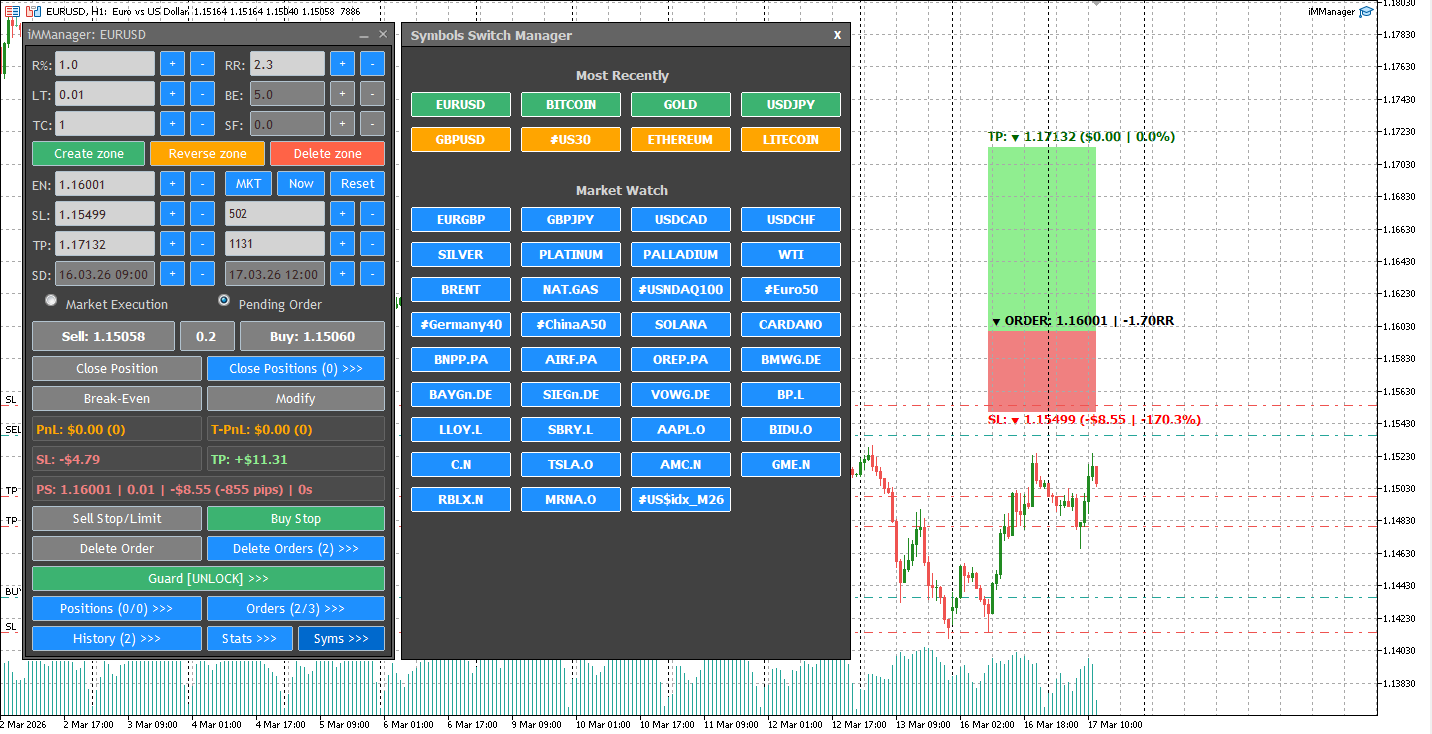Switch to the GOLD symbol
This screenshot has width=1432, height=734.
[x=681, y=105]
